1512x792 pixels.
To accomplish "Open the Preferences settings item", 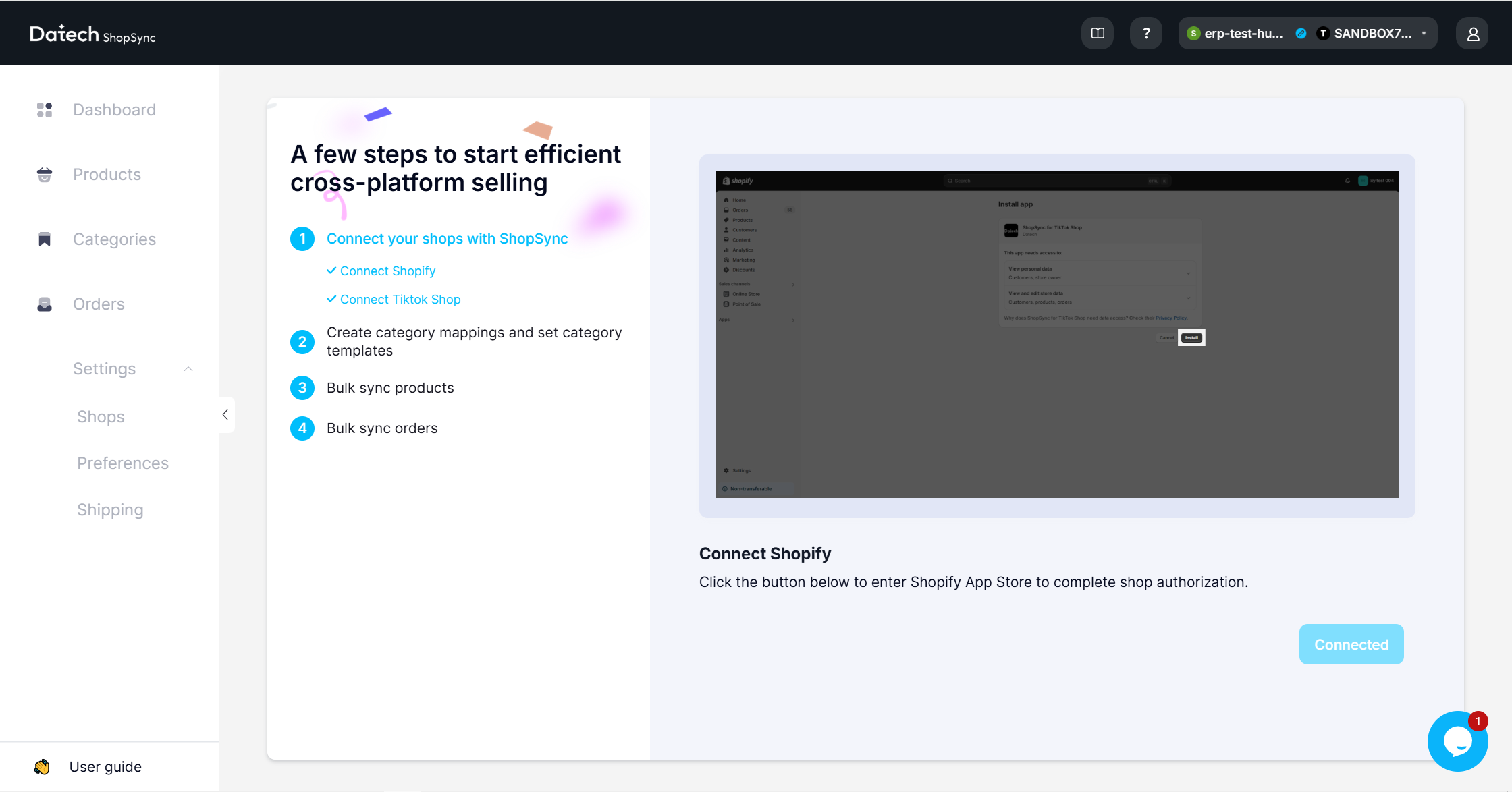I will (x=122, y=463).
